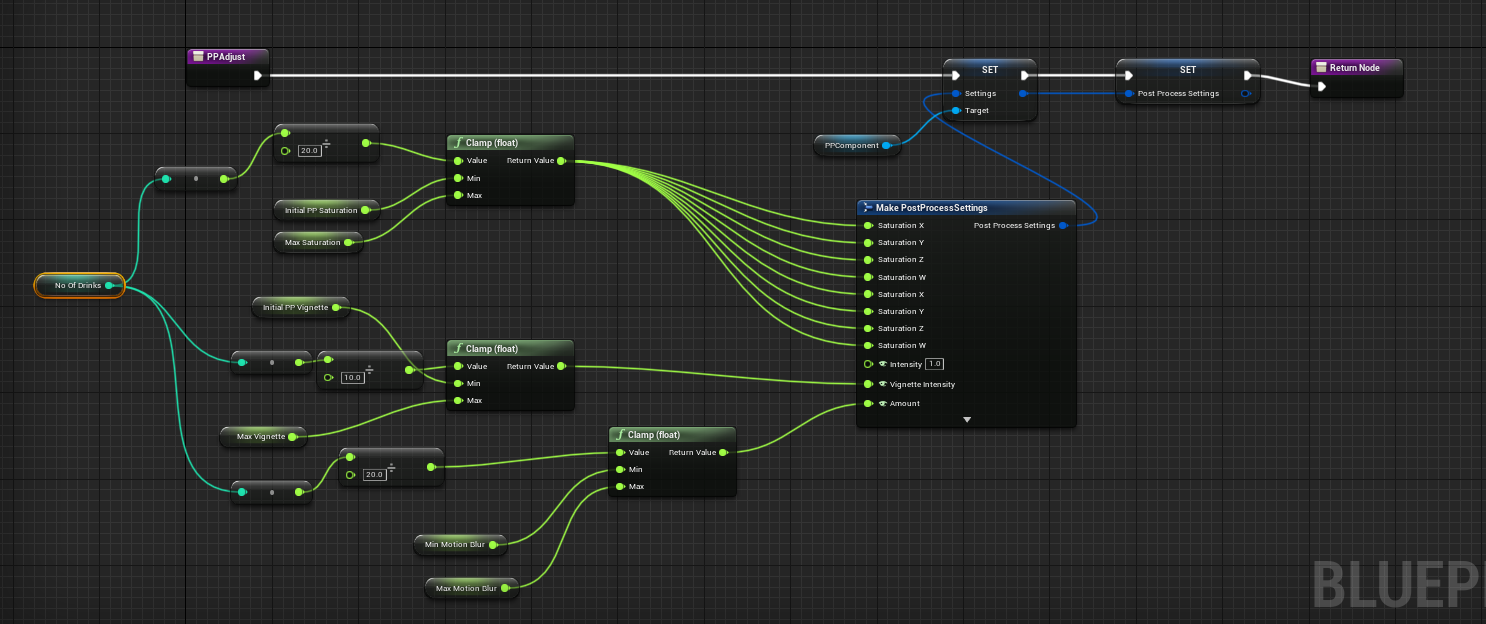
Task: Click the 10.0 divisor input field
Action: pos(353,378)
